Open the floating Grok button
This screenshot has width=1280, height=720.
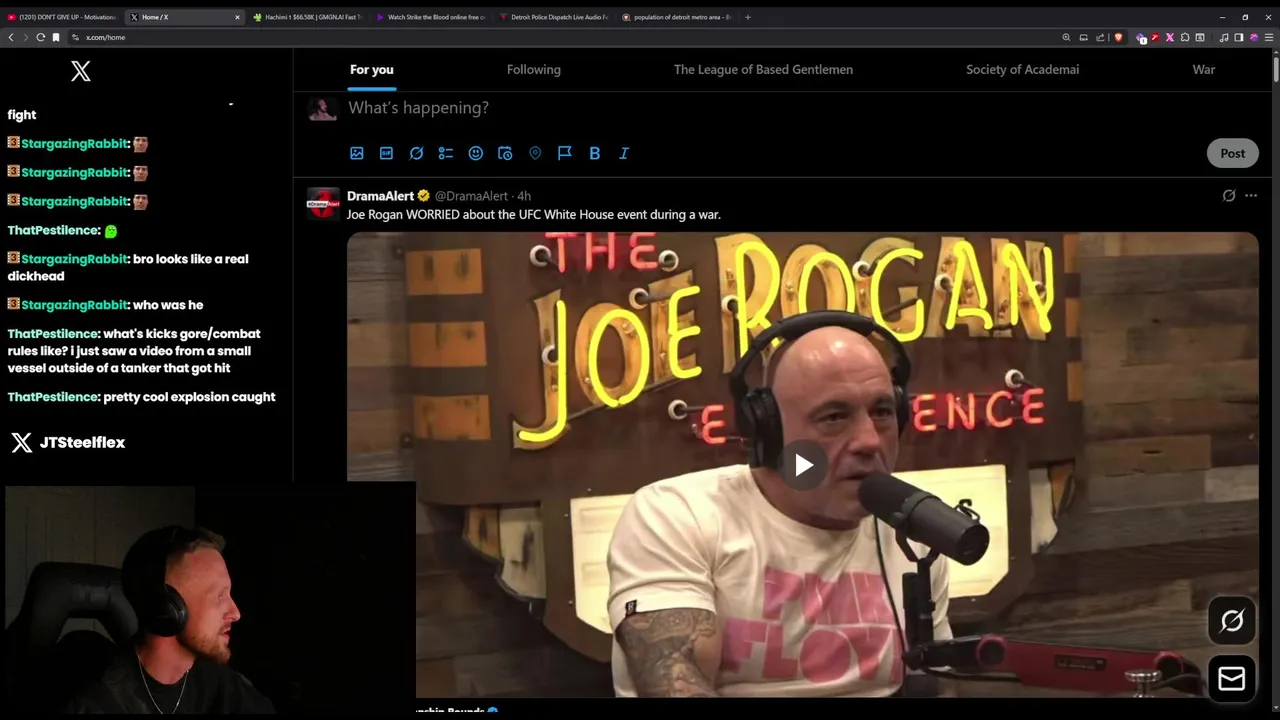(1232, 621)
